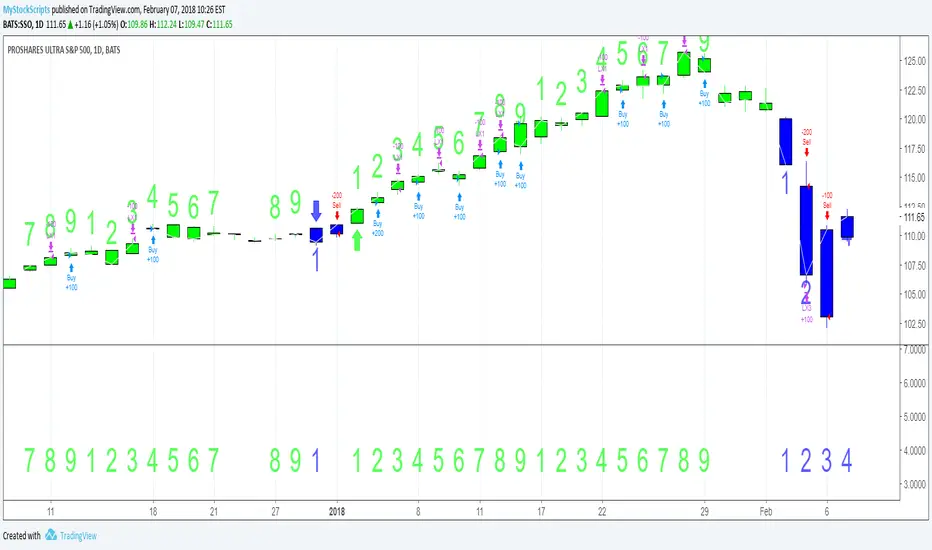
Task: Click the 5.0000 indicator axis label
Action: [x=914, y=417]
